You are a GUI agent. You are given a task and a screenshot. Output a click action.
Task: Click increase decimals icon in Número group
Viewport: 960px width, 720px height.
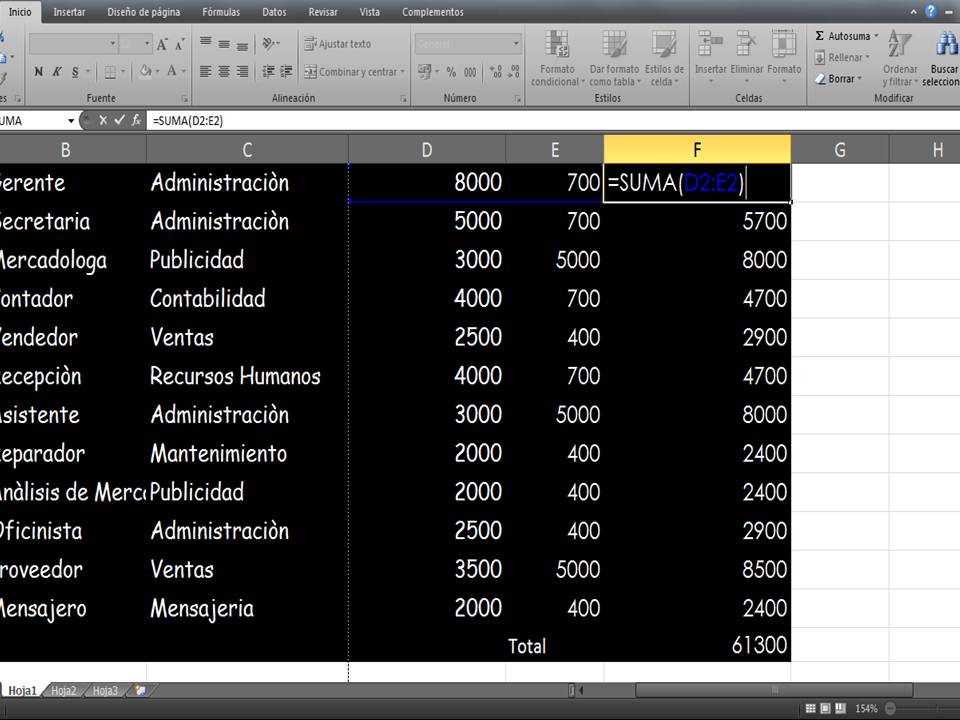pyautogui.click(x=497, y=72)
